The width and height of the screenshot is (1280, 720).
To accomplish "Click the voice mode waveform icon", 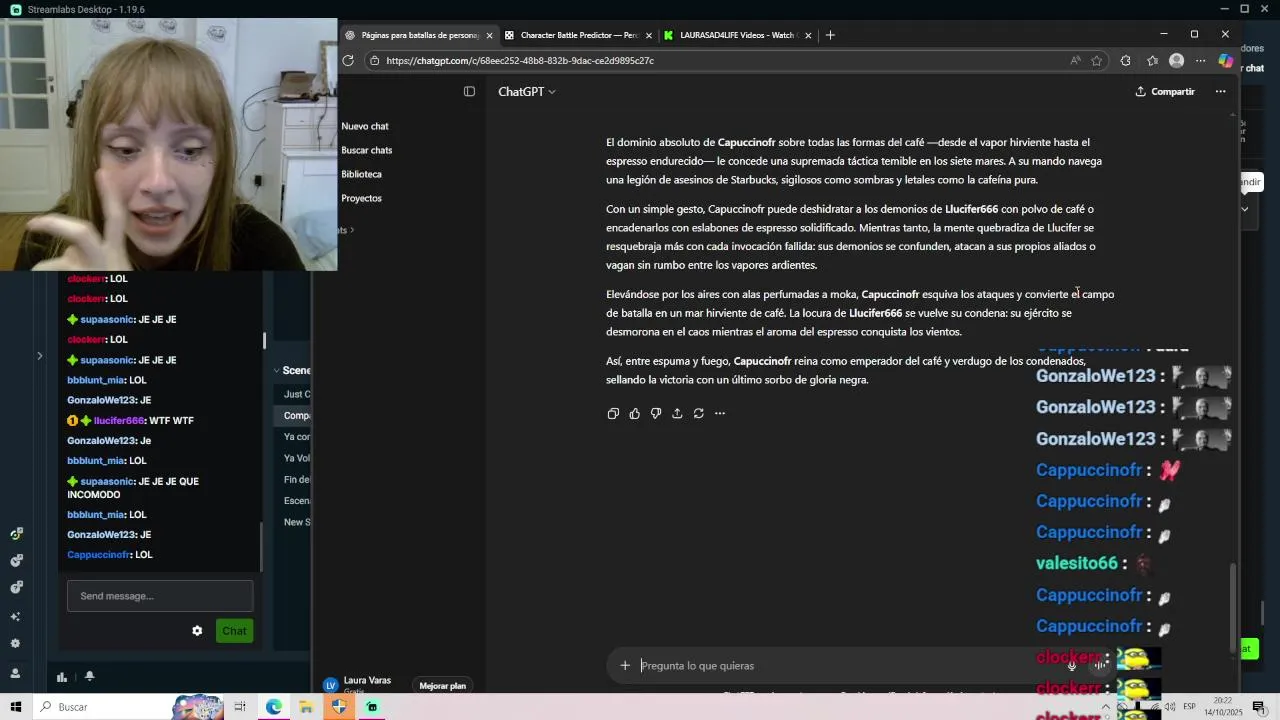I will click(x=1101, y=665).
